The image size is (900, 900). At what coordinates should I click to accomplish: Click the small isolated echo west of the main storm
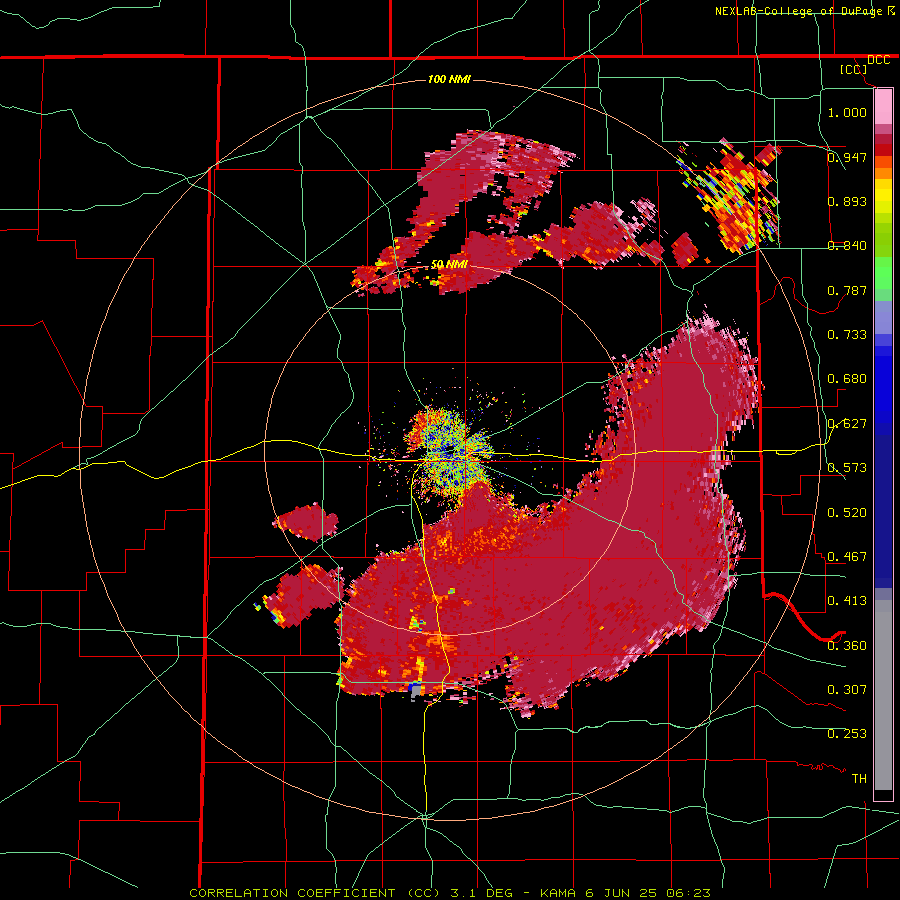[305, 522]
